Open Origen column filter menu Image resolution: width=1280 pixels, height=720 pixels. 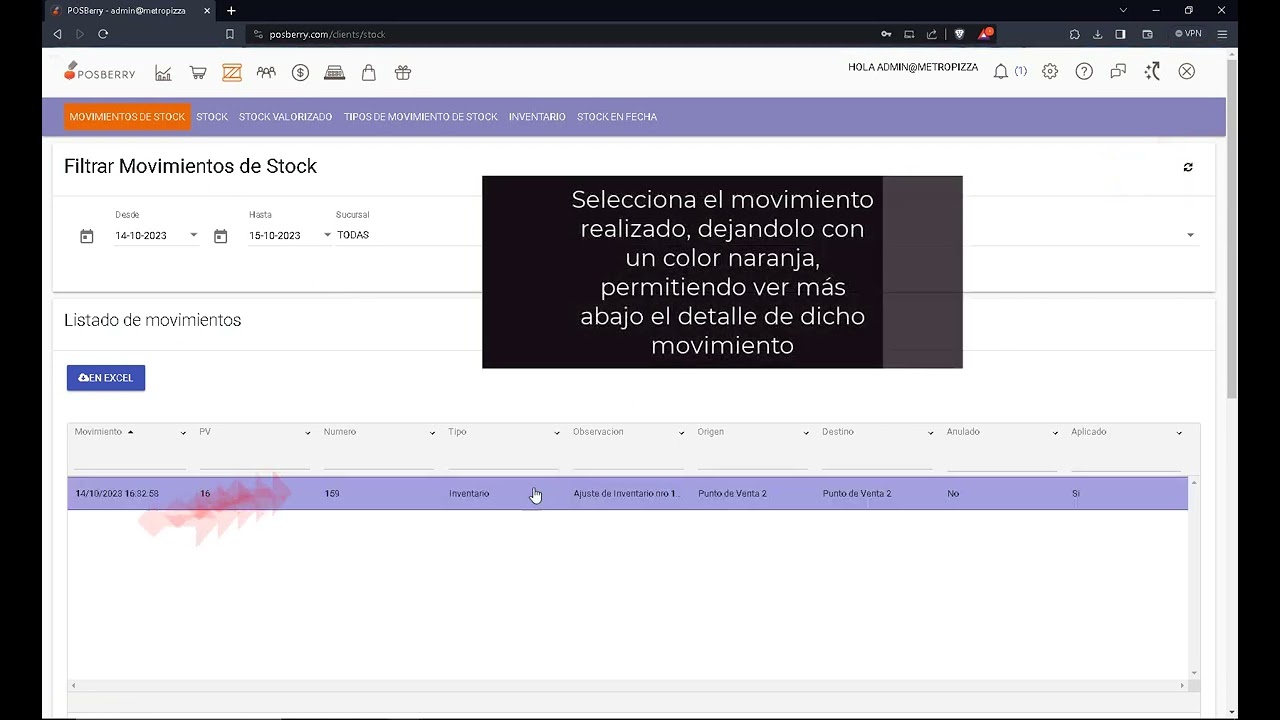click(x=806, y=433)
